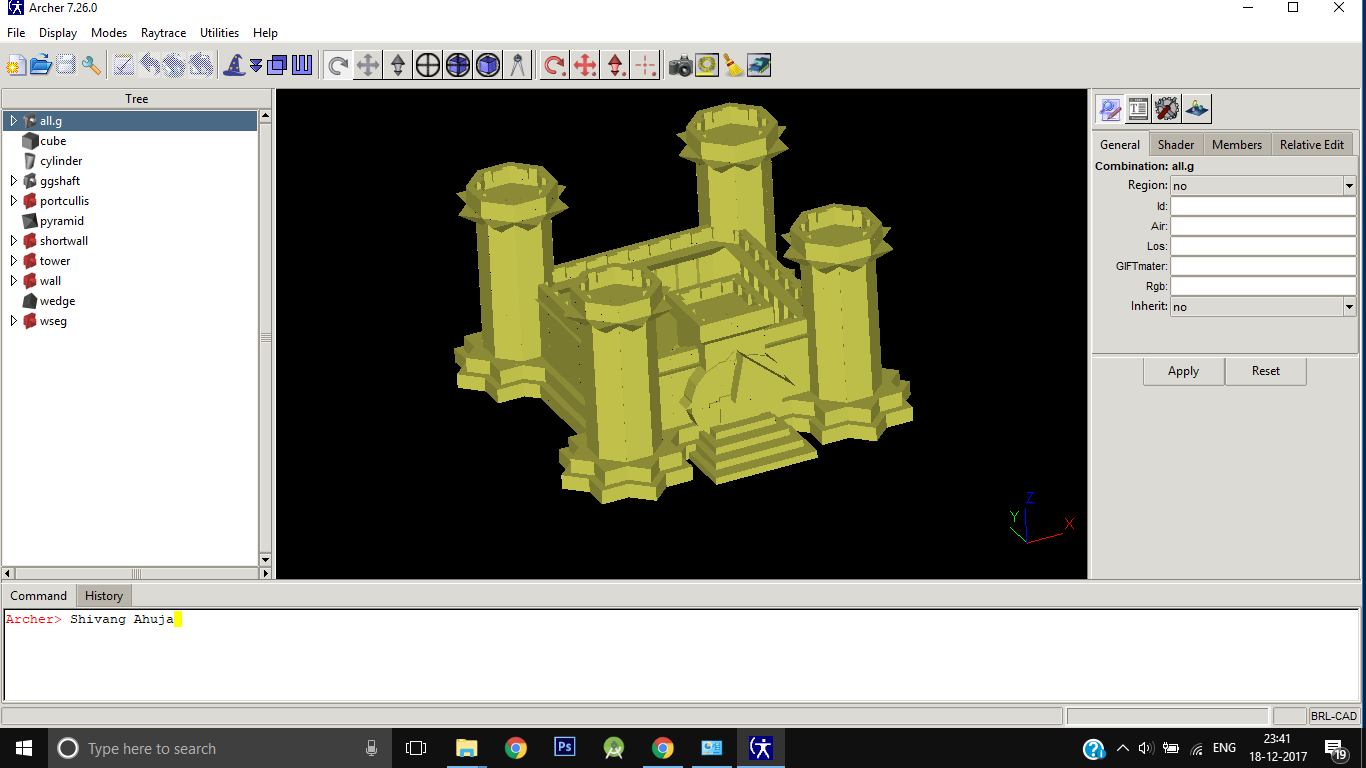This screenshot has width=1366, height=768.
Task: Click the Rgb input field
Action: tap(1263, 287)
